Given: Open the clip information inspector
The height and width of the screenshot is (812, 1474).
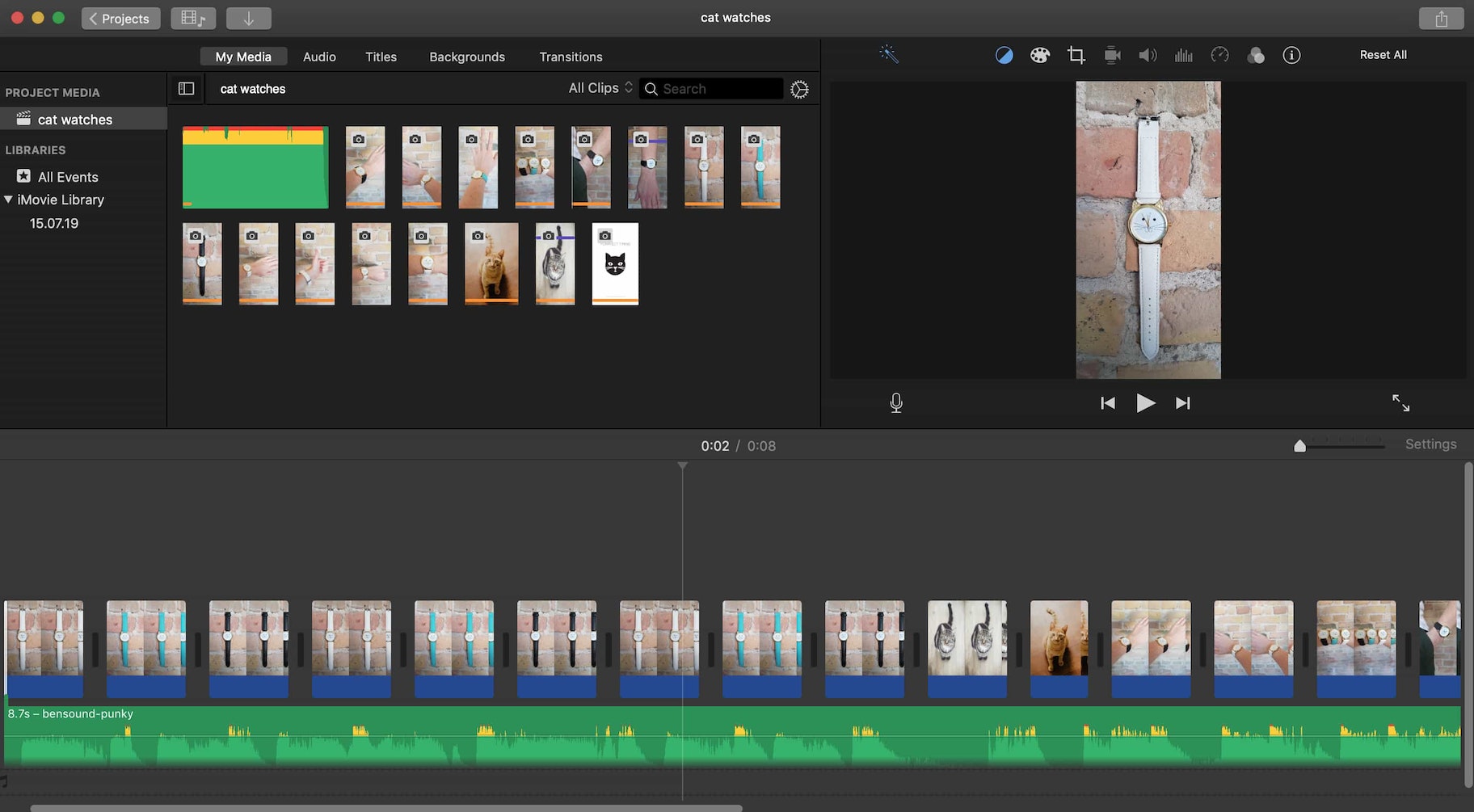Looking at the screenshot, I should tap(1291, 55).
